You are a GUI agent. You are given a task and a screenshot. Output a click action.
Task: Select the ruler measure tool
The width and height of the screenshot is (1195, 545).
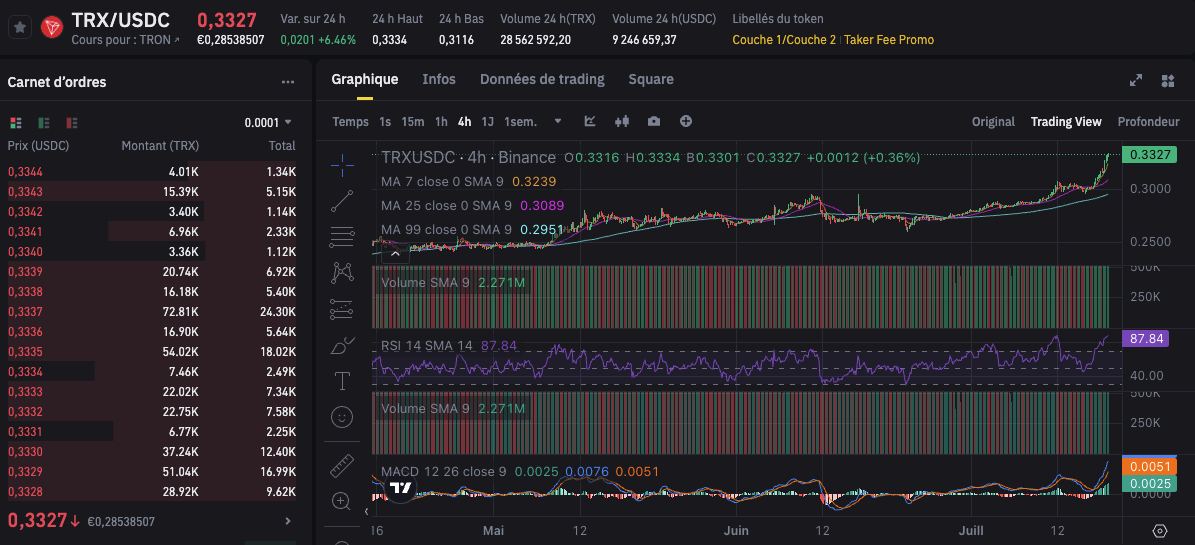343,466
